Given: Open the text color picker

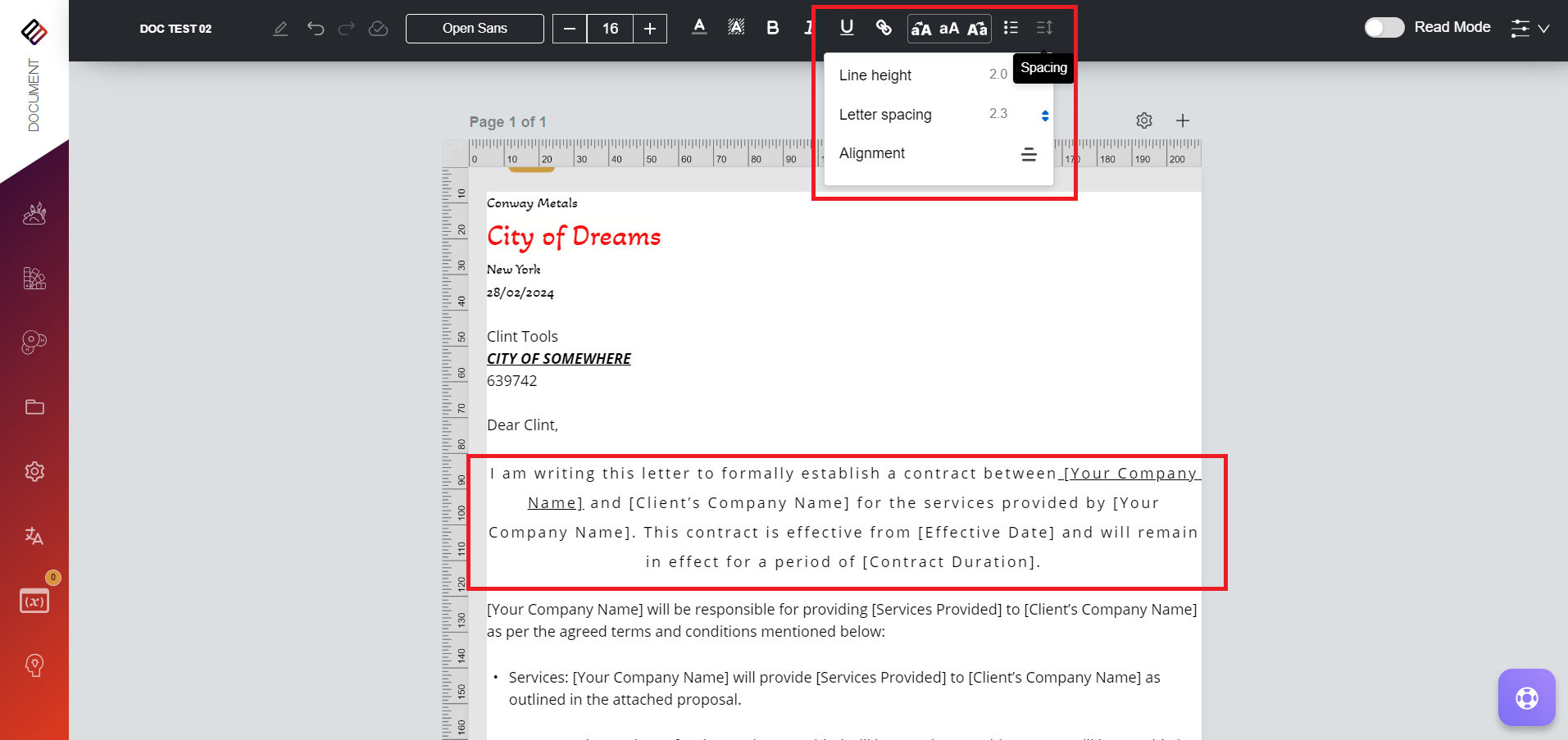Looking at the screenshot, I should pos(699,28).
